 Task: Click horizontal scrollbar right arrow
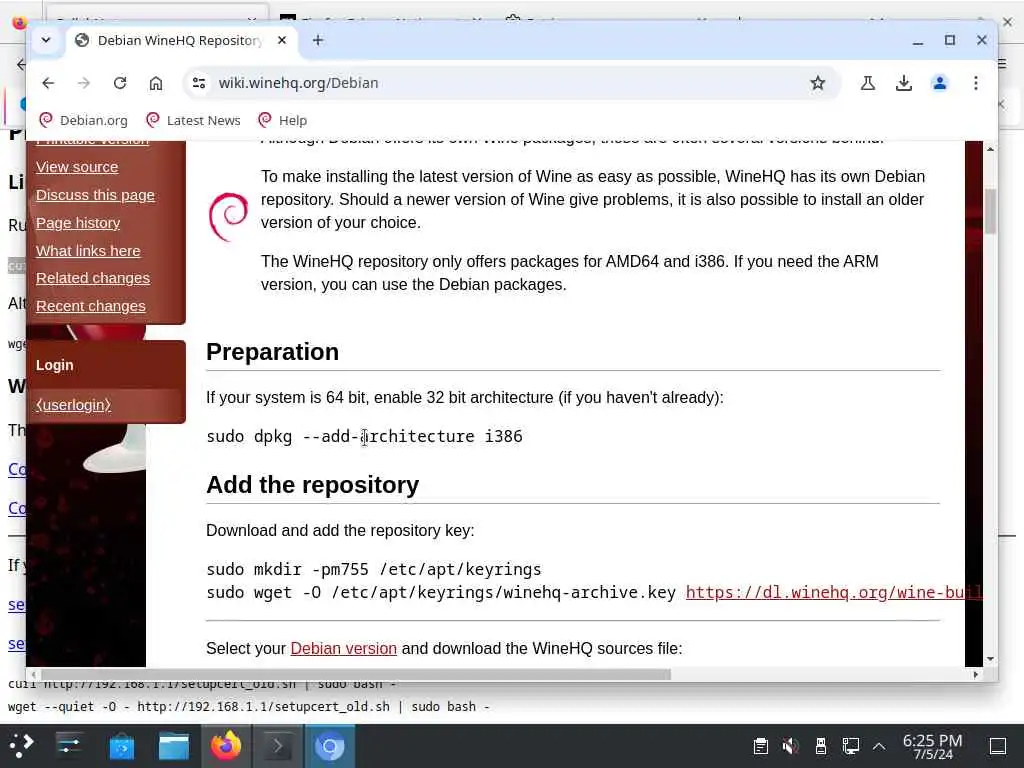point(976,675)
